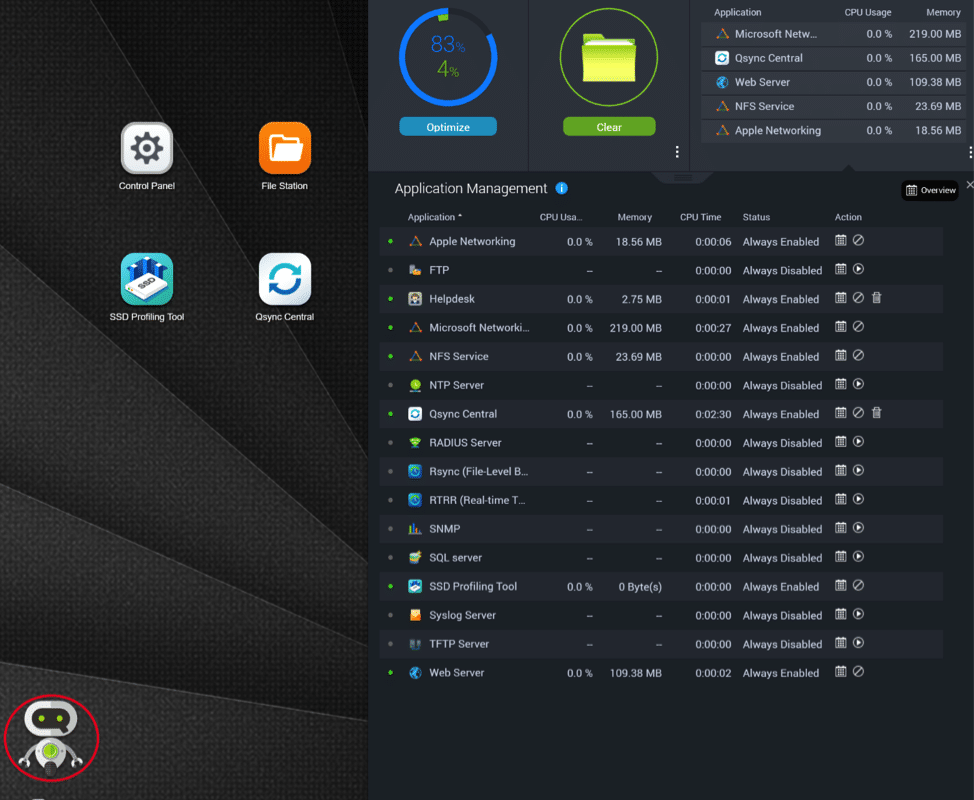Open the schedule icon for Qsync Central
Image resolution: width=974 pixels, height=800 pixels.
(840, 412)
